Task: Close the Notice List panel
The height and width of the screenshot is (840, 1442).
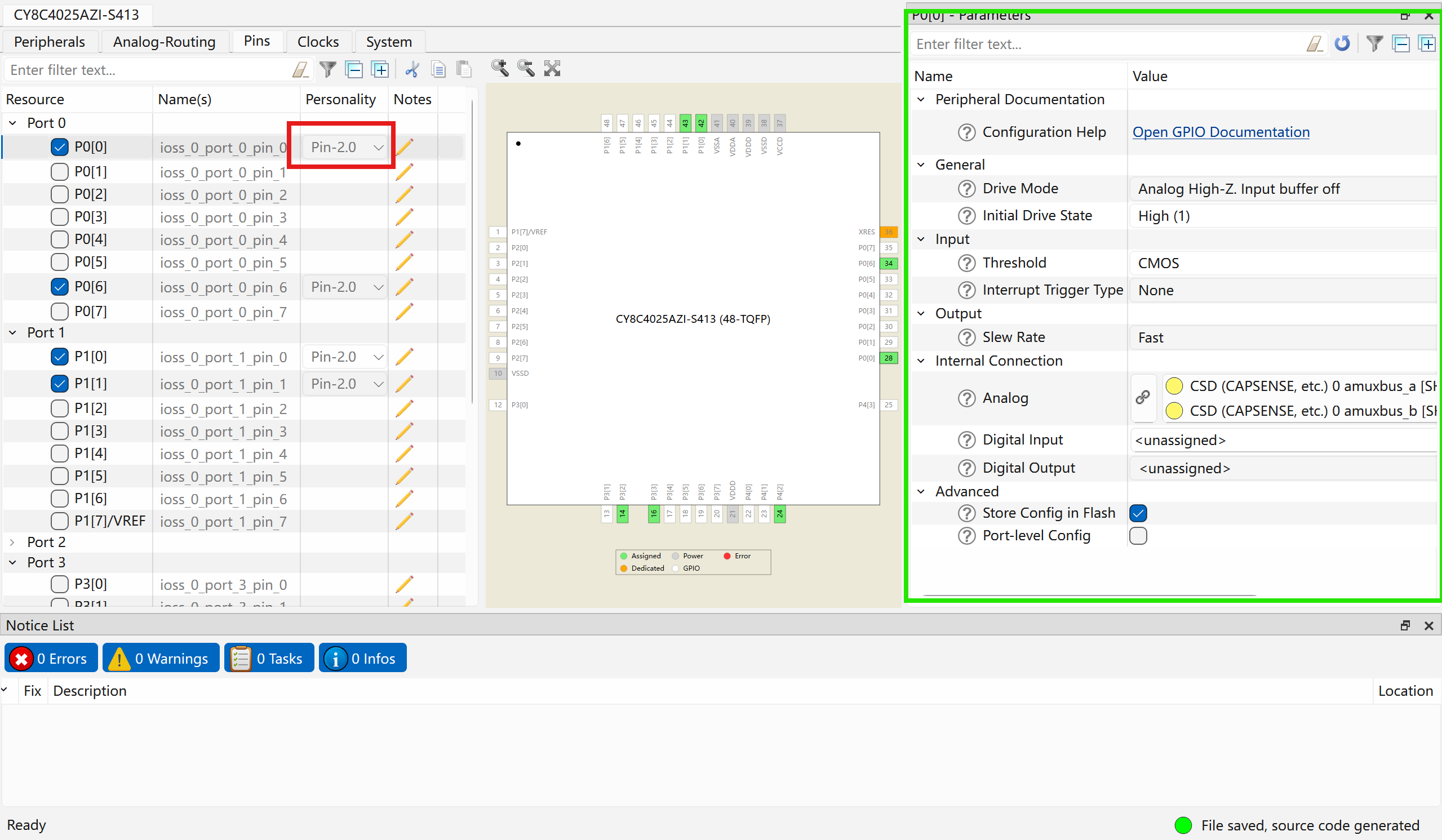Action: (1428, 625)
